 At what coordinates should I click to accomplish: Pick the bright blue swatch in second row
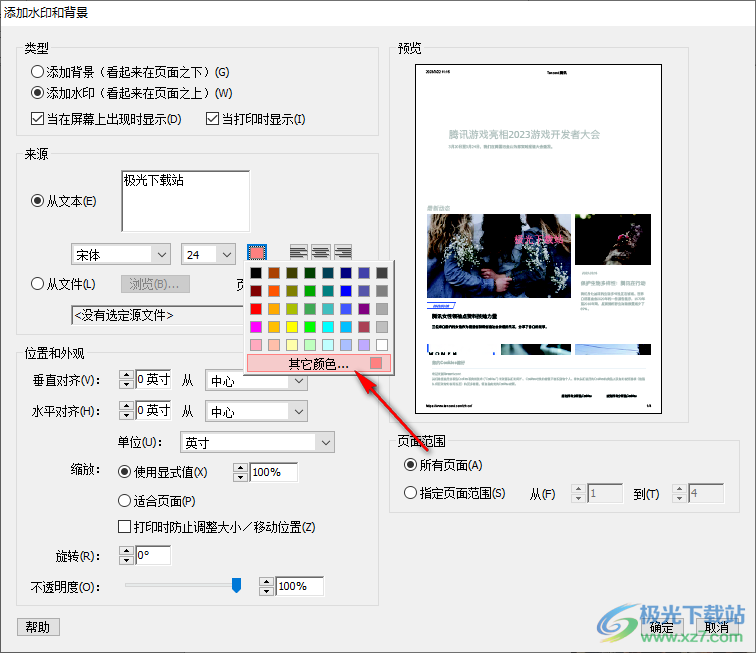coord(346,291)
